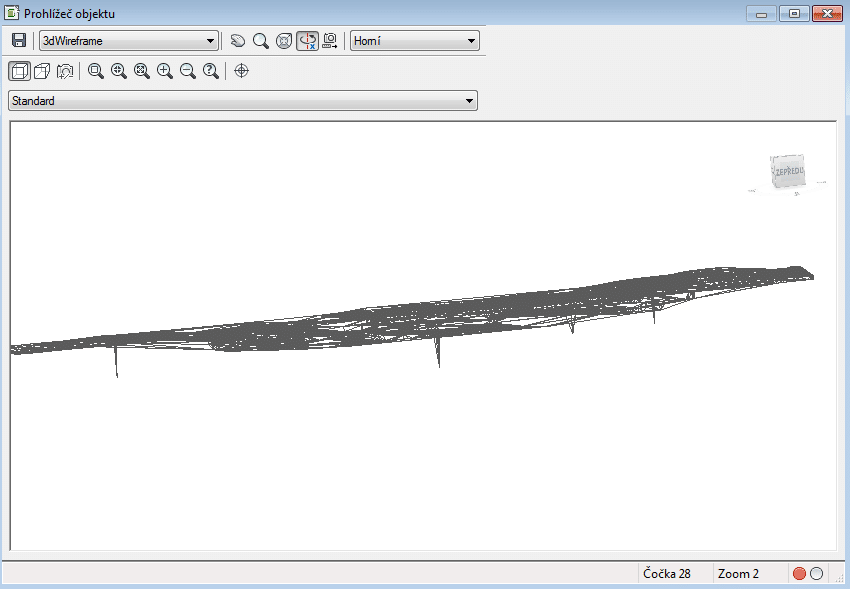Click the magnifier with crosshair center icon
Viewport: 850px width, 589px height.
119,71
